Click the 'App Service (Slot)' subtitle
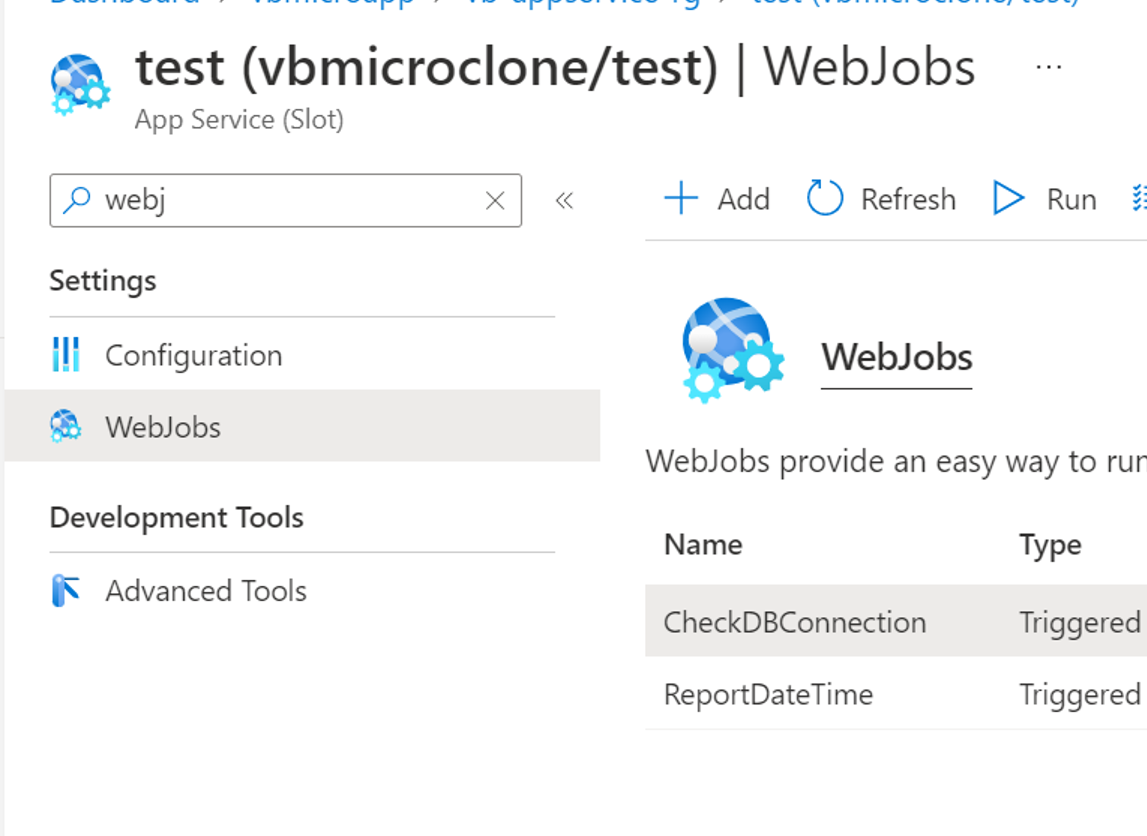 point(238,120)
